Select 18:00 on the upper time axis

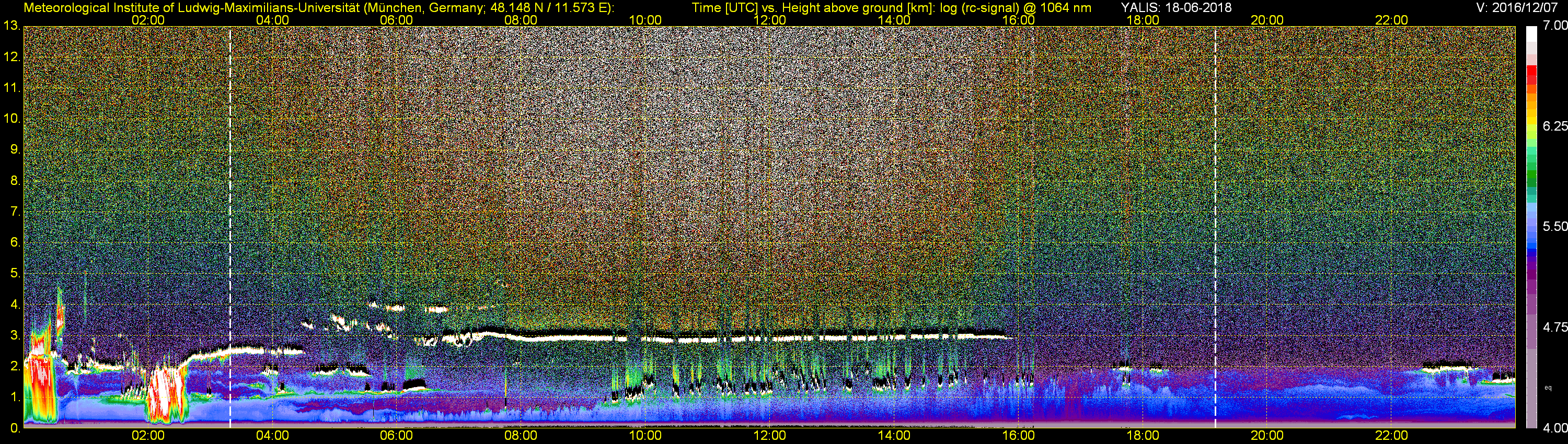pyautogui.click(x=1143, y=20)
